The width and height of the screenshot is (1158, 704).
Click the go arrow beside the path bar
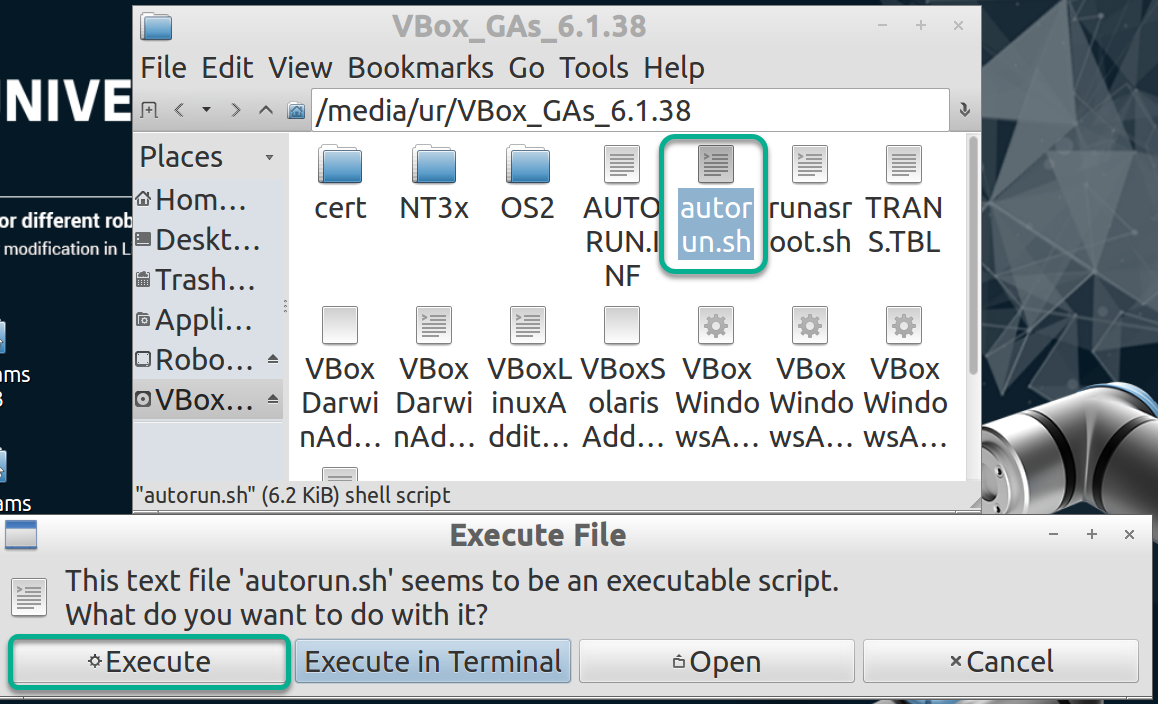(964, 110)
